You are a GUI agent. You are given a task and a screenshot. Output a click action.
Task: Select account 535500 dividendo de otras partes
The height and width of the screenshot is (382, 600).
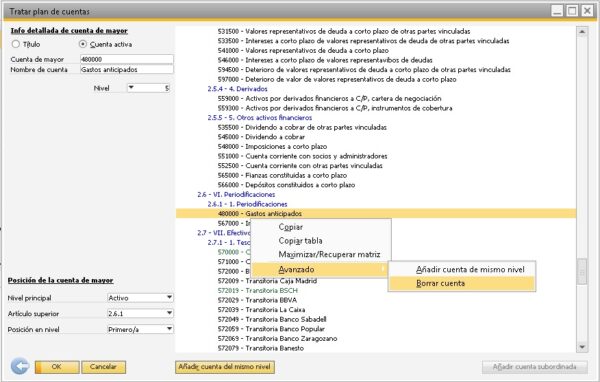[x=302, y=127]
